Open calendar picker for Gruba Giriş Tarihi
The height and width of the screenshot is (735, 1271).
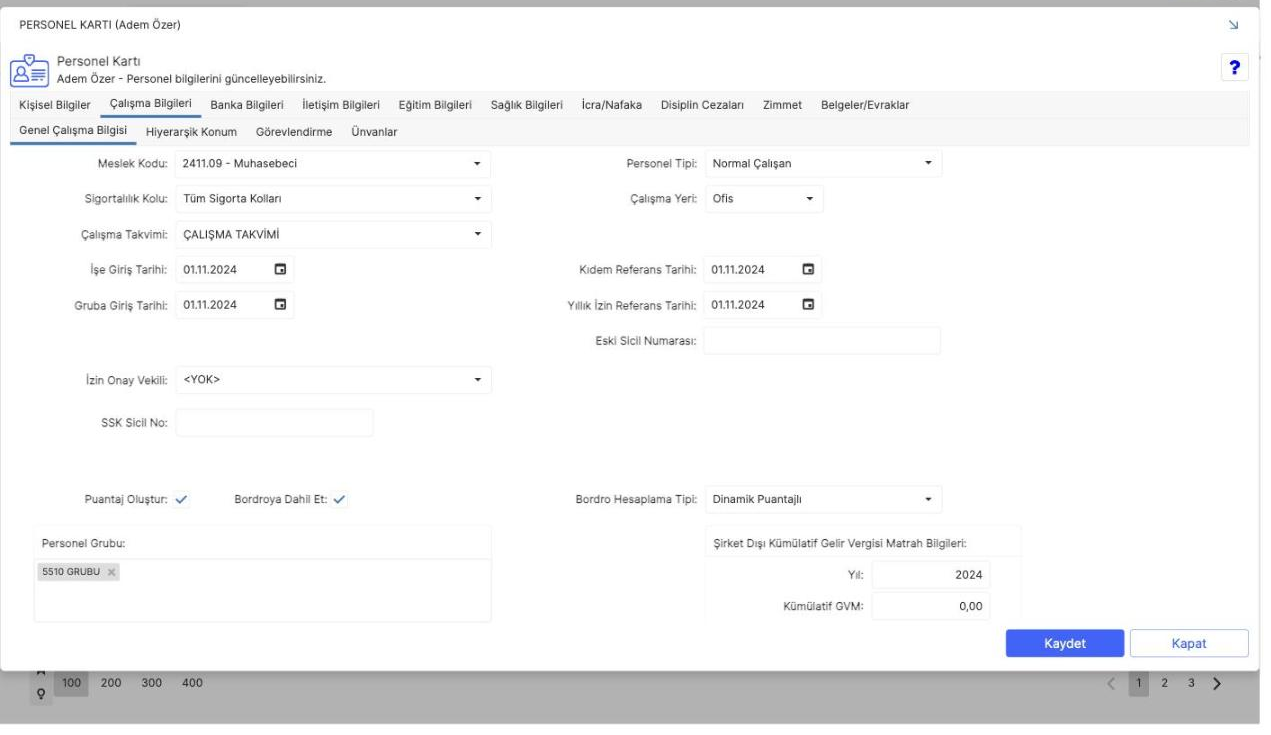[280, 305]
